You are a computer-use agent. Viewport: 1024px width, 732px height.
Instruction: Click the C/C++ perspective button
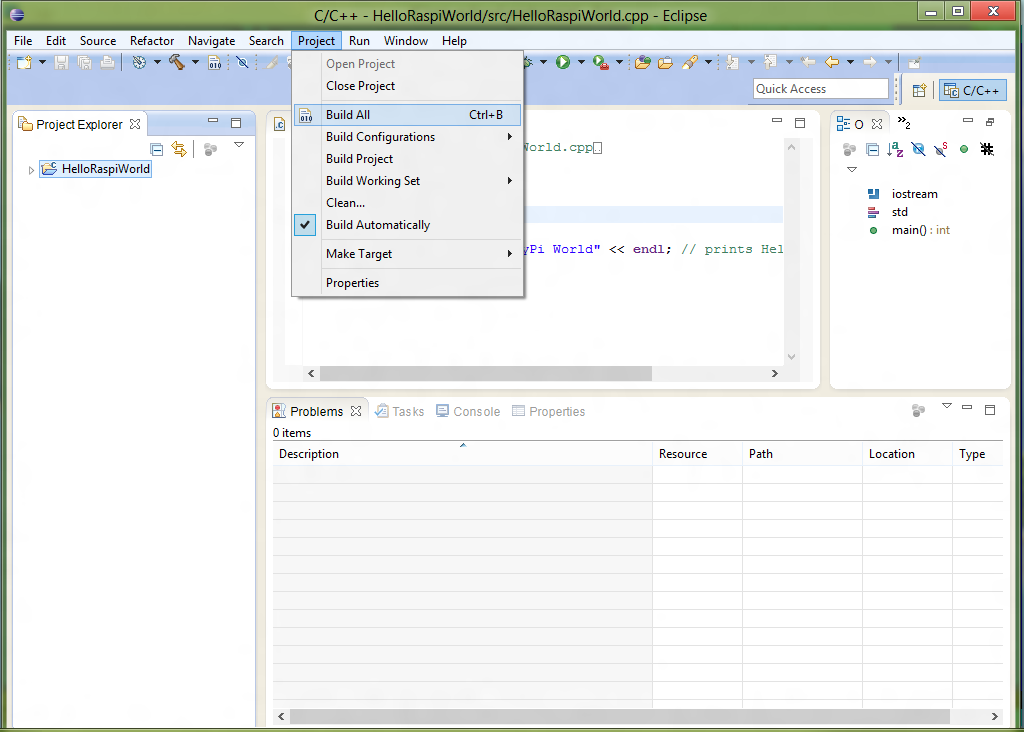[972, 91]
